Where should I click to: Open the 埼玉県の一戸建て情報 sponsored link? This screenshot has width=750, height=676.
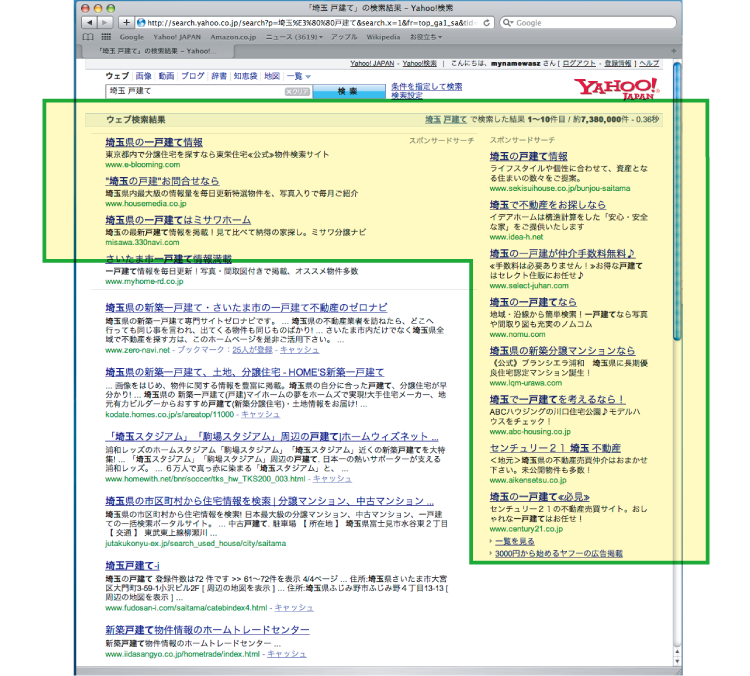[x=153, y=142]
